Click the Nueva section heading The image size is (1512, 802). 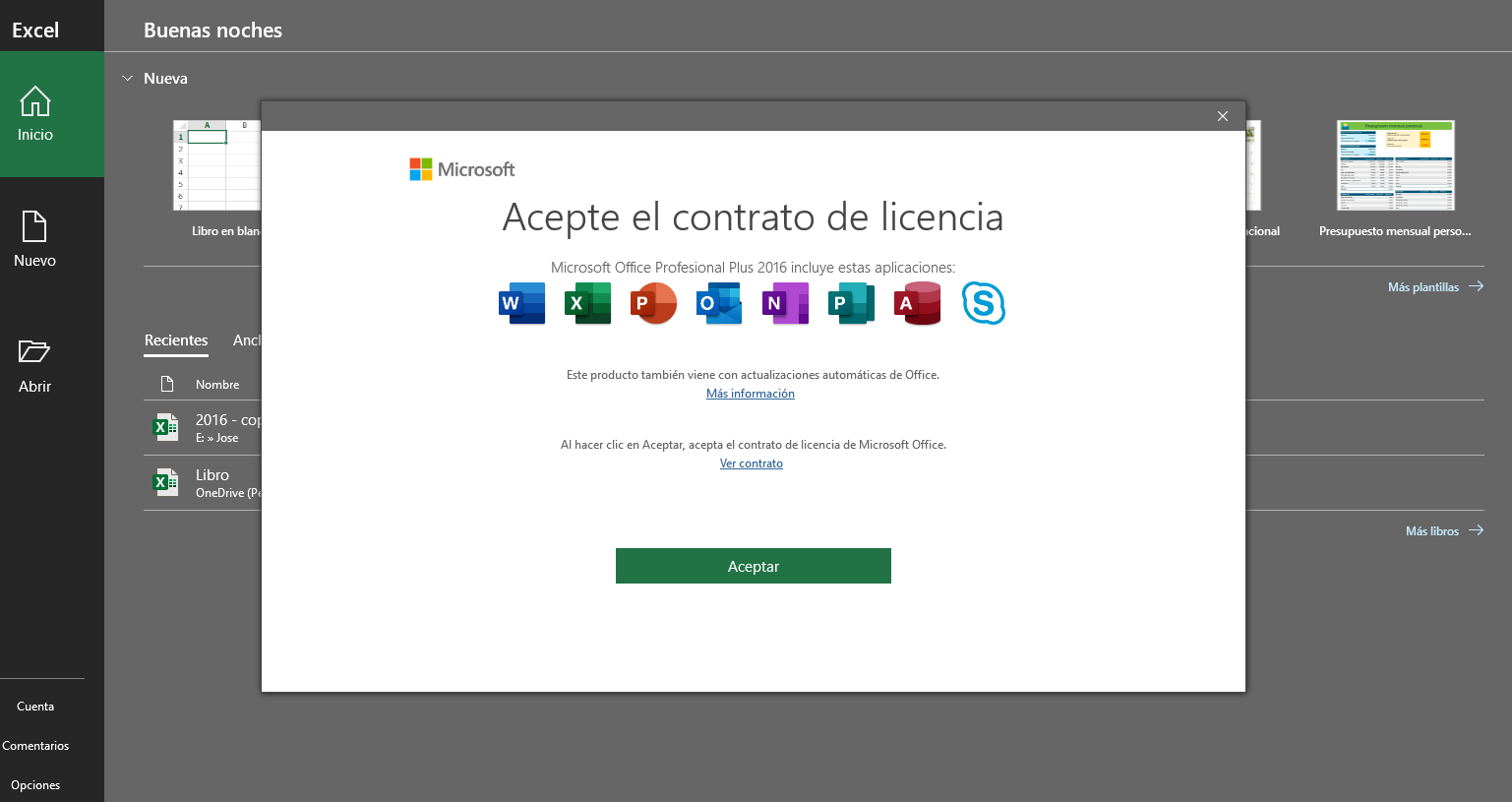[x=165, y=78]
